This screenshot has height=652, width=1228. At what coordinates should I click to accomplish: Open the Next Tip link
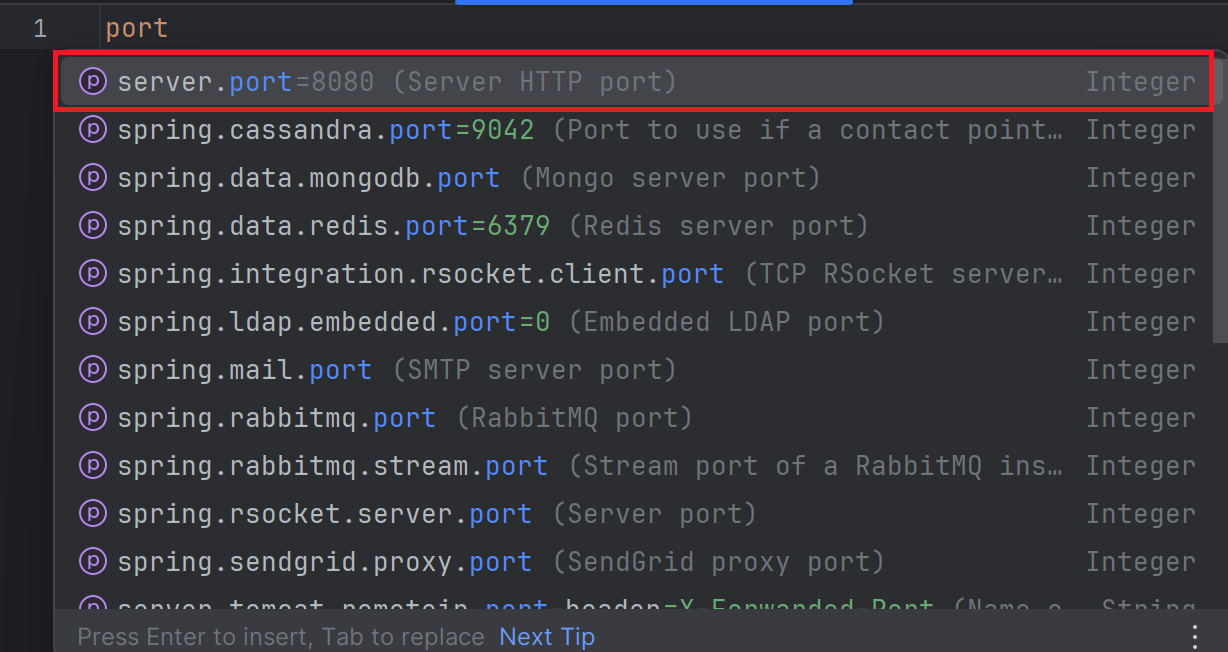tap(547, 637)
